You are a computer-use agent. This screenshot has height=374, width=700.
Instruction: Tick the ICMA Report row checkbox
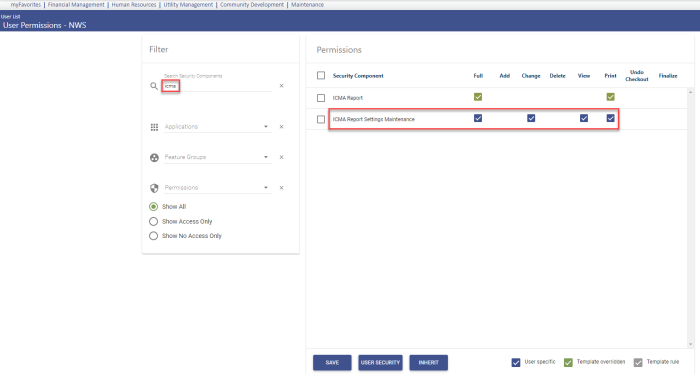click(321, 98)
